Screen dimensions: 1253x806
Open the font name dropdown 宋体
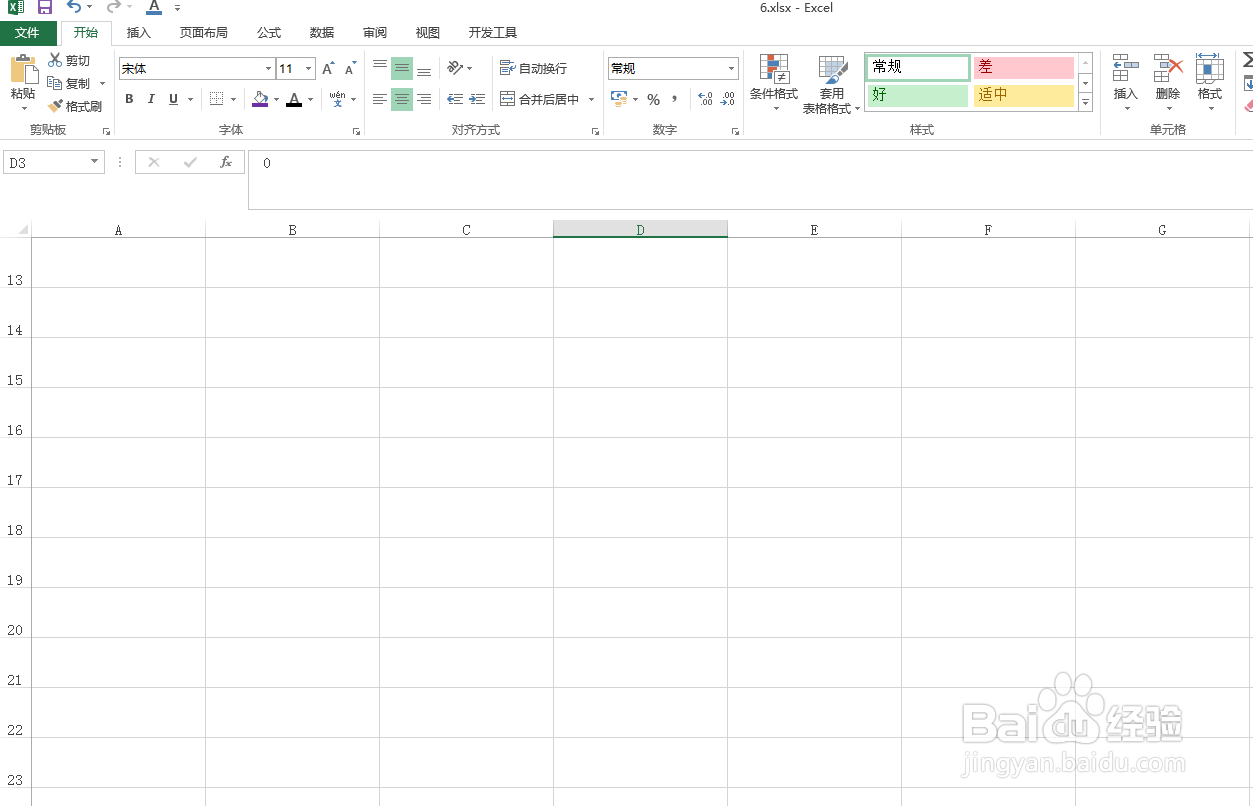click(268, 69)
